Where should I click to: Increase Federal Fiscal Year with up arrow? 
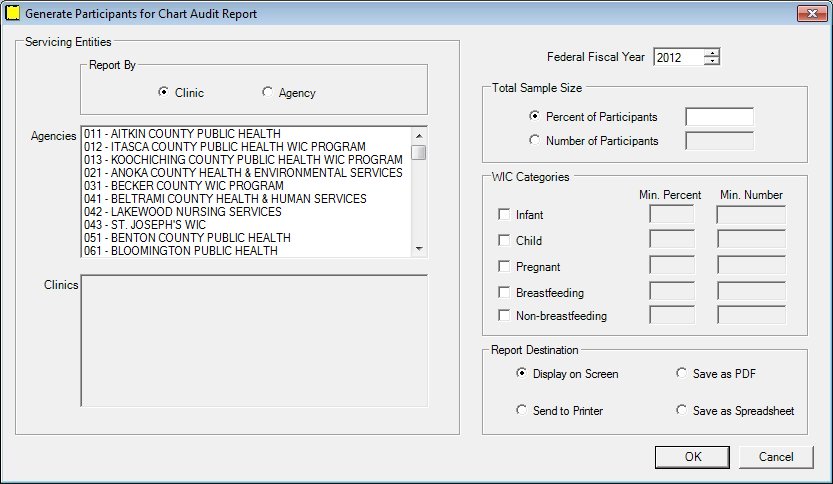pos(712,53)
